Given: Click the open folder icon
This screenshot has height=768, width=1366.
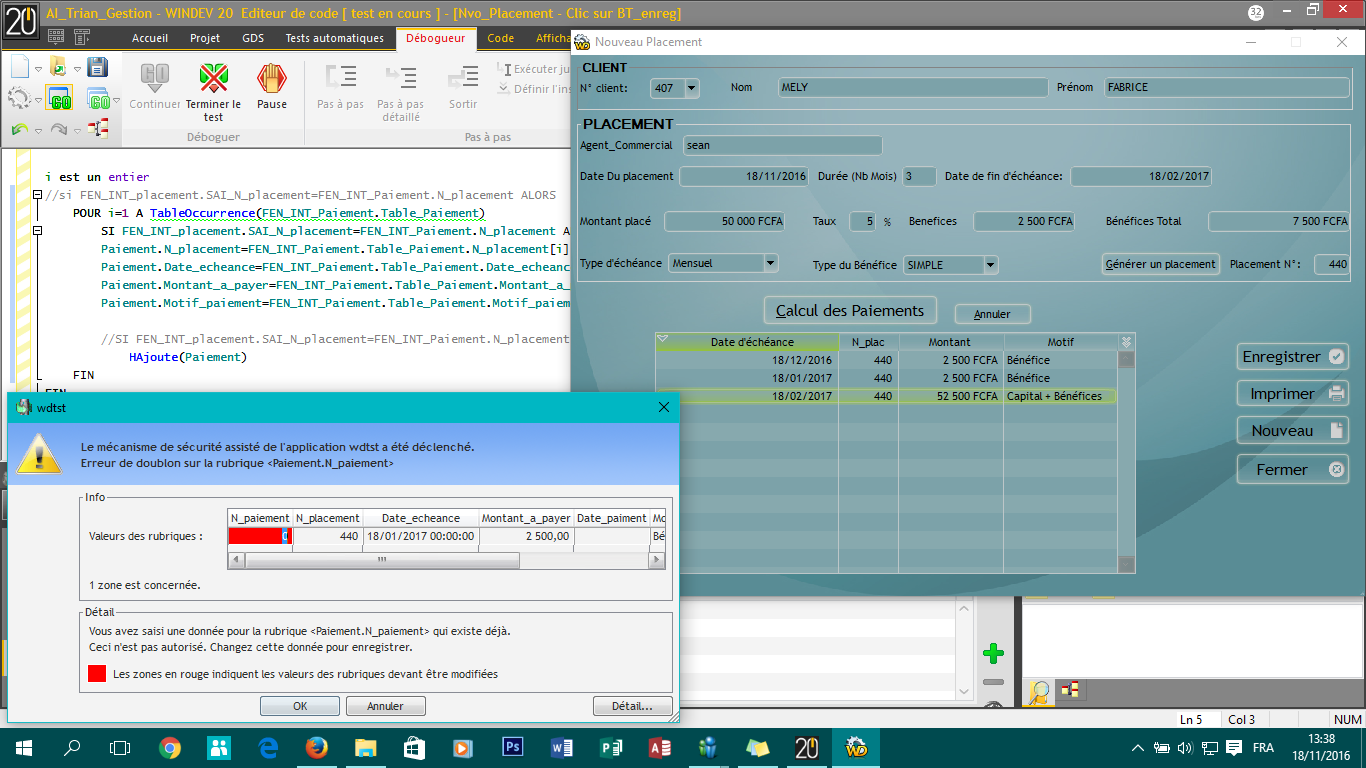Looking at the screenshot, I should tap(57, 67).
